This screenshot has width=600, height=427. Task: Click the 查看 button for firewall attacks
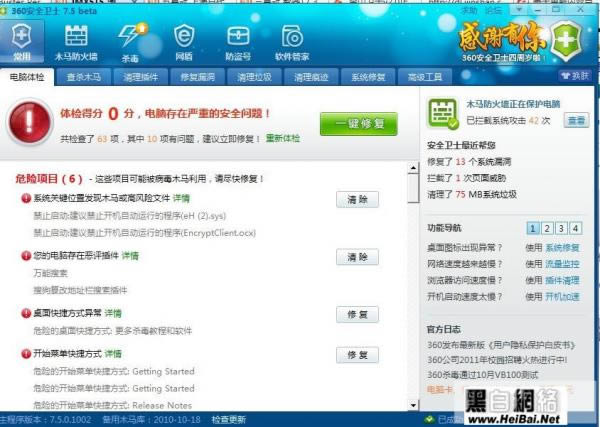point(576,121)
